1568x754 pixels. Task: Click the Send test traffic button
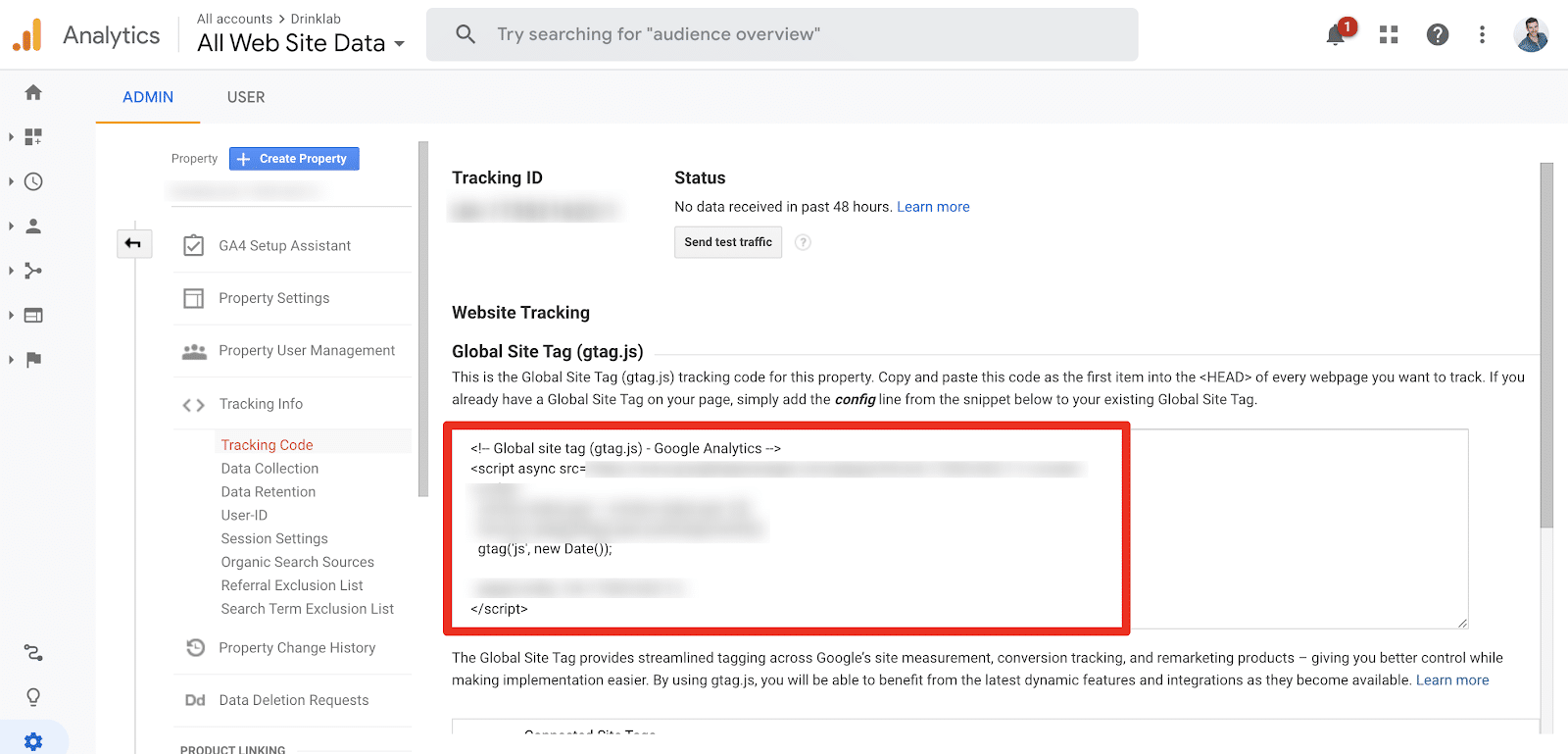pos(728,242)
